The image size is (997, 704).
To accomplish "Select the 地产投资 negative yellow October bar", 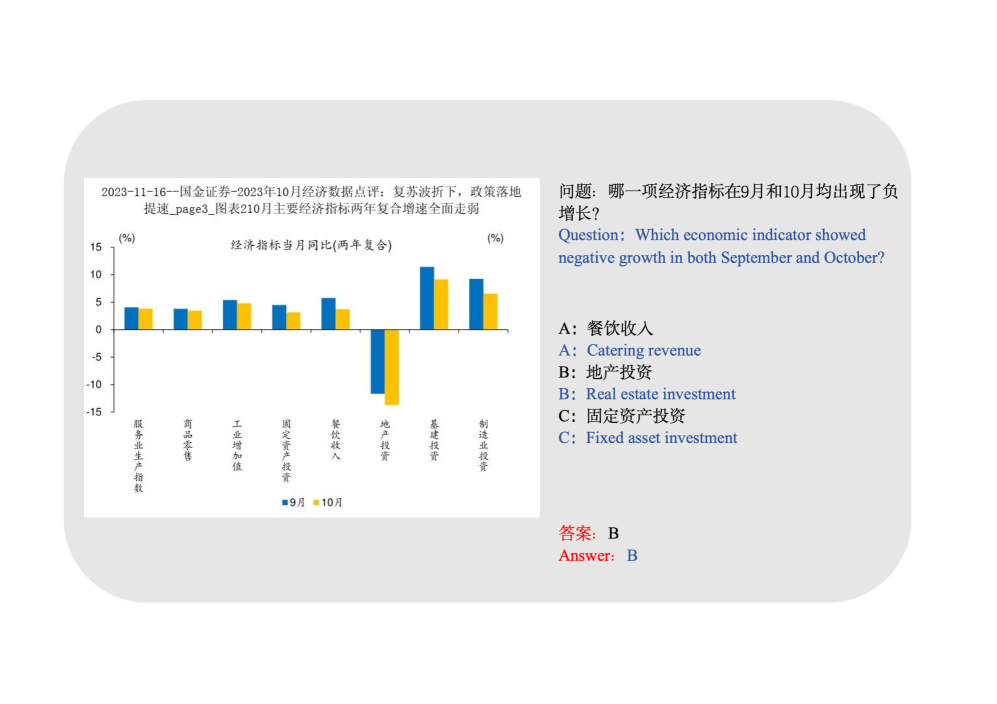I will 392,367.
